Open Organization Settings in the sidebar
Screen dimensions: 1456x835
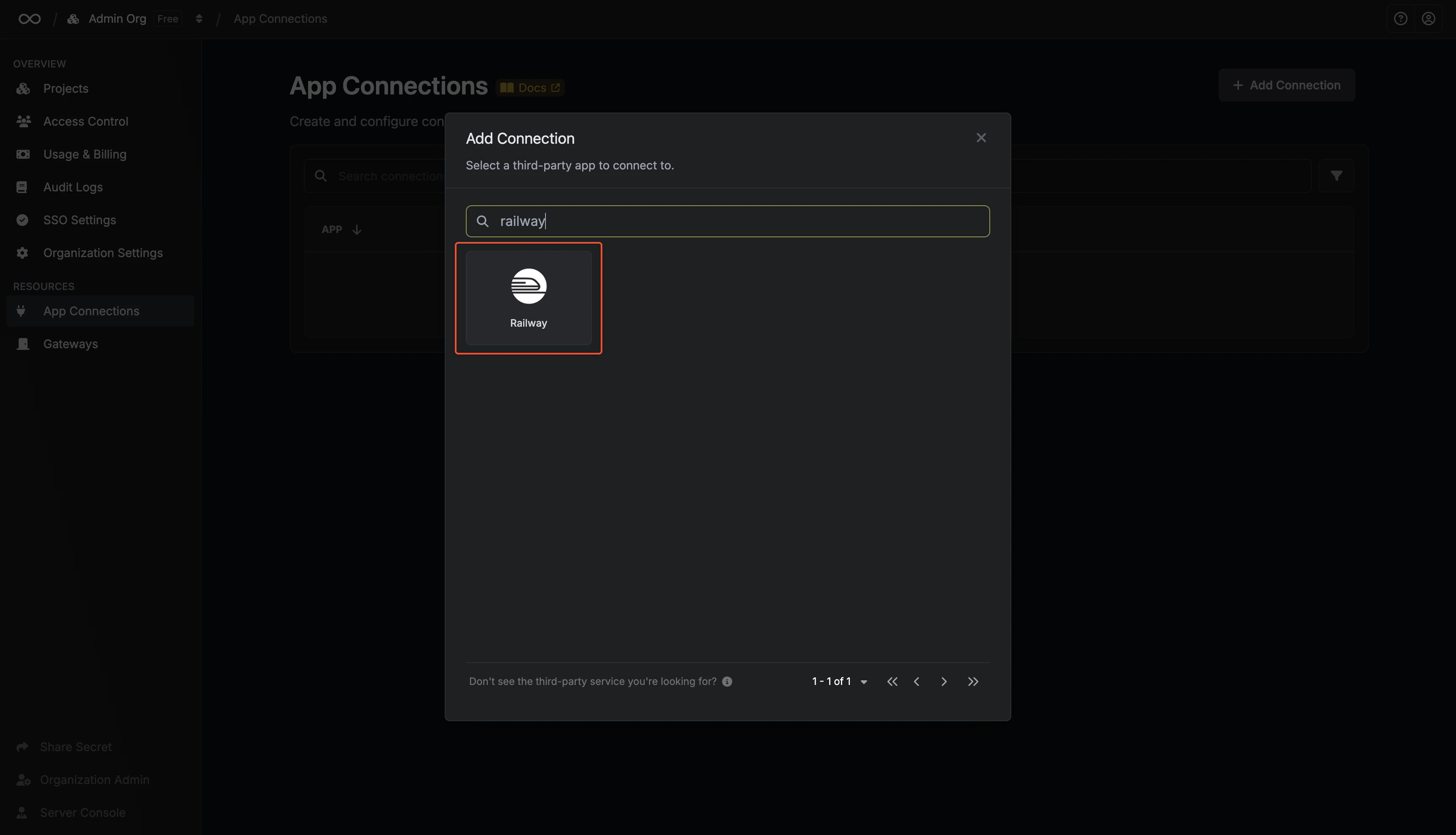click(100, 252)
